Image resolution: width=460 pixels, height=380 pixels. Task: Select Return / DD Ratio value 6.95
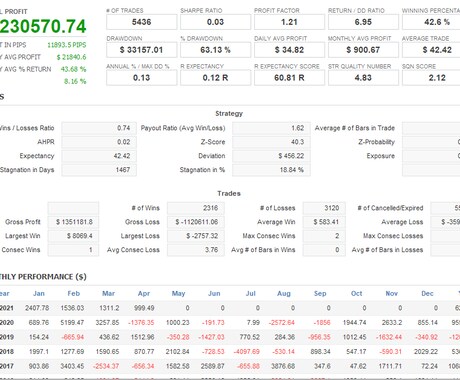pos(363,22)
